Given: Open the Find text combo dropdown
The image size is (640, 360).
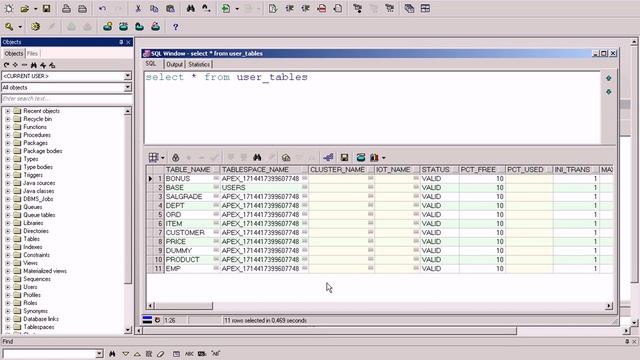Looking at the screenshot, I should 99,353.
